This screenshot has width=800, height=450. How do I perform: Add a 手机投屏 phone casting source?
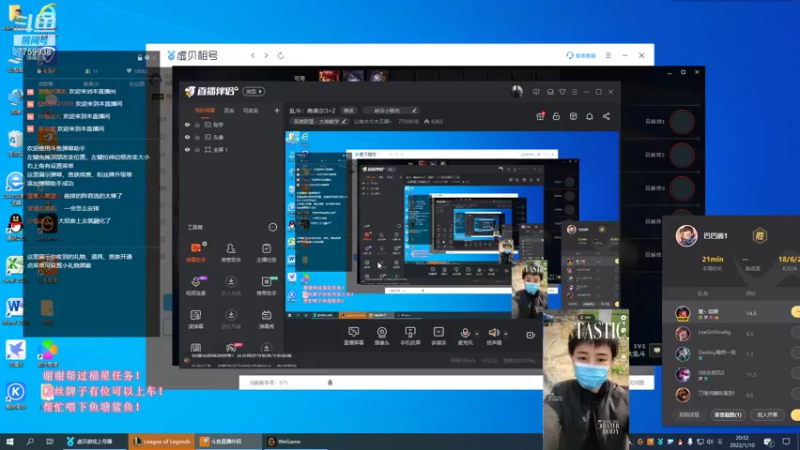click(410, 336)
